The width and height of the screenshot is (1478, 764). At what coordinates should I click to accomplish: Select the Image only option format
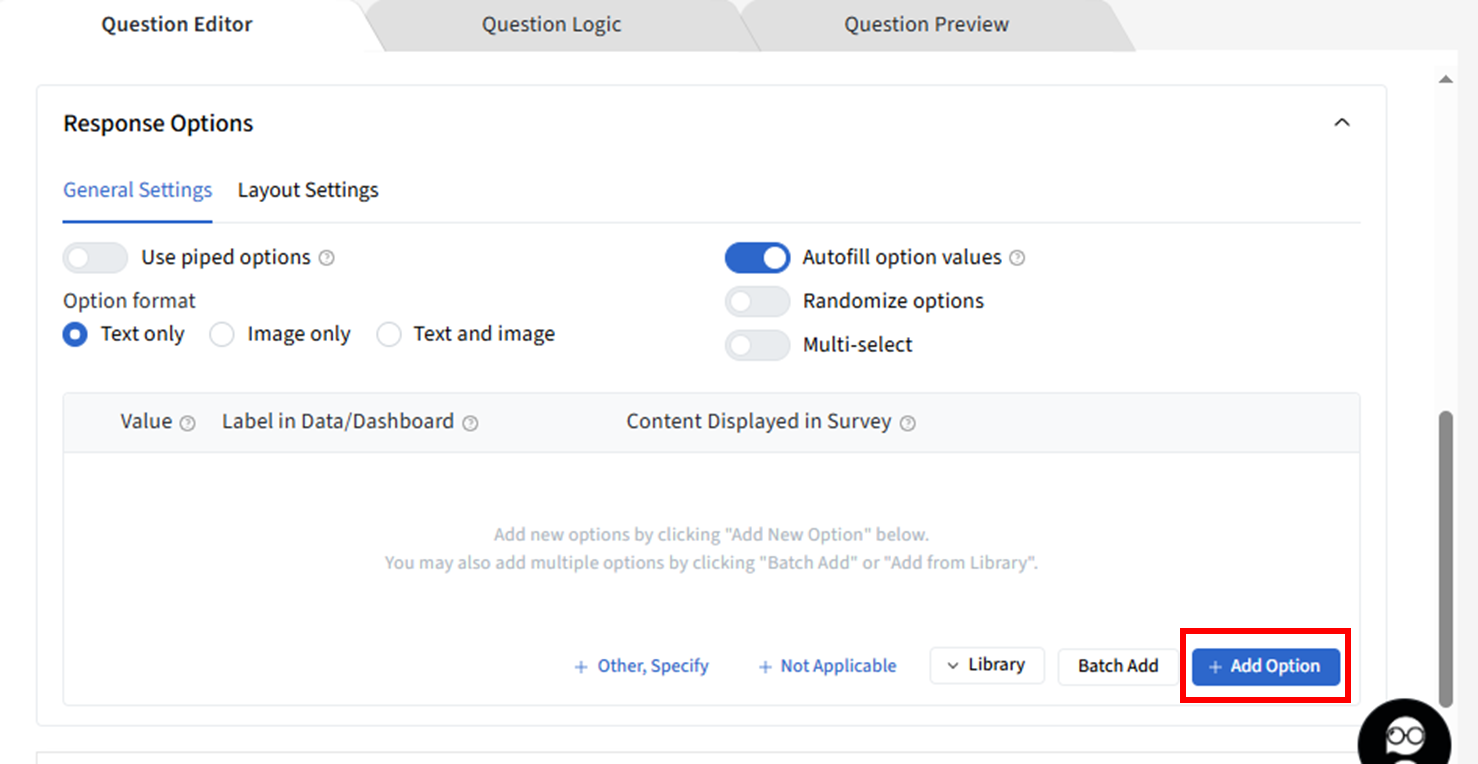click(x=221, y=335)
